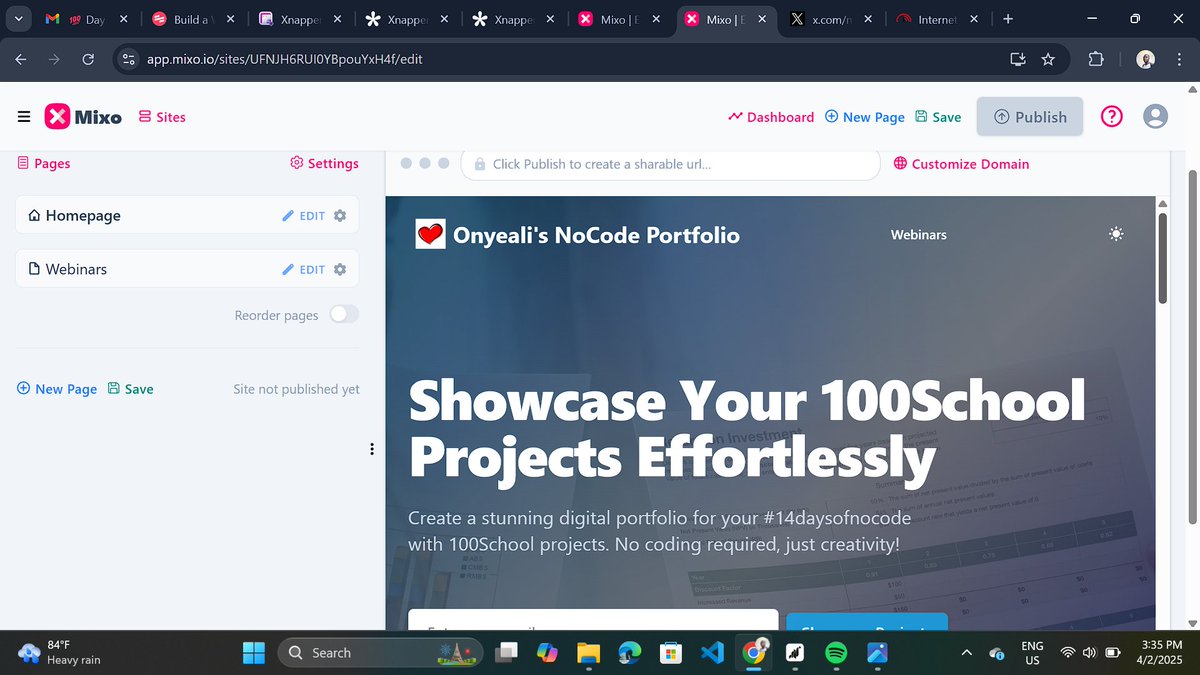The height and width of the screenshot is (675, 1200).
Task: Open File Explorer from the taskbar
Action: tap(588, 652)
